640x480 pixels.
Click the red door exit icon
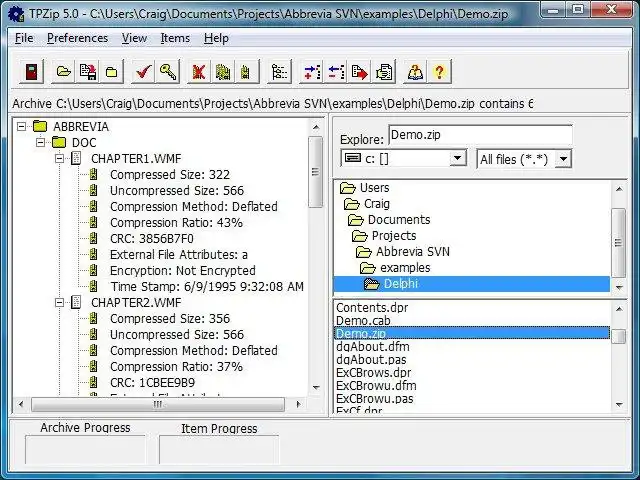pos(31,72)
